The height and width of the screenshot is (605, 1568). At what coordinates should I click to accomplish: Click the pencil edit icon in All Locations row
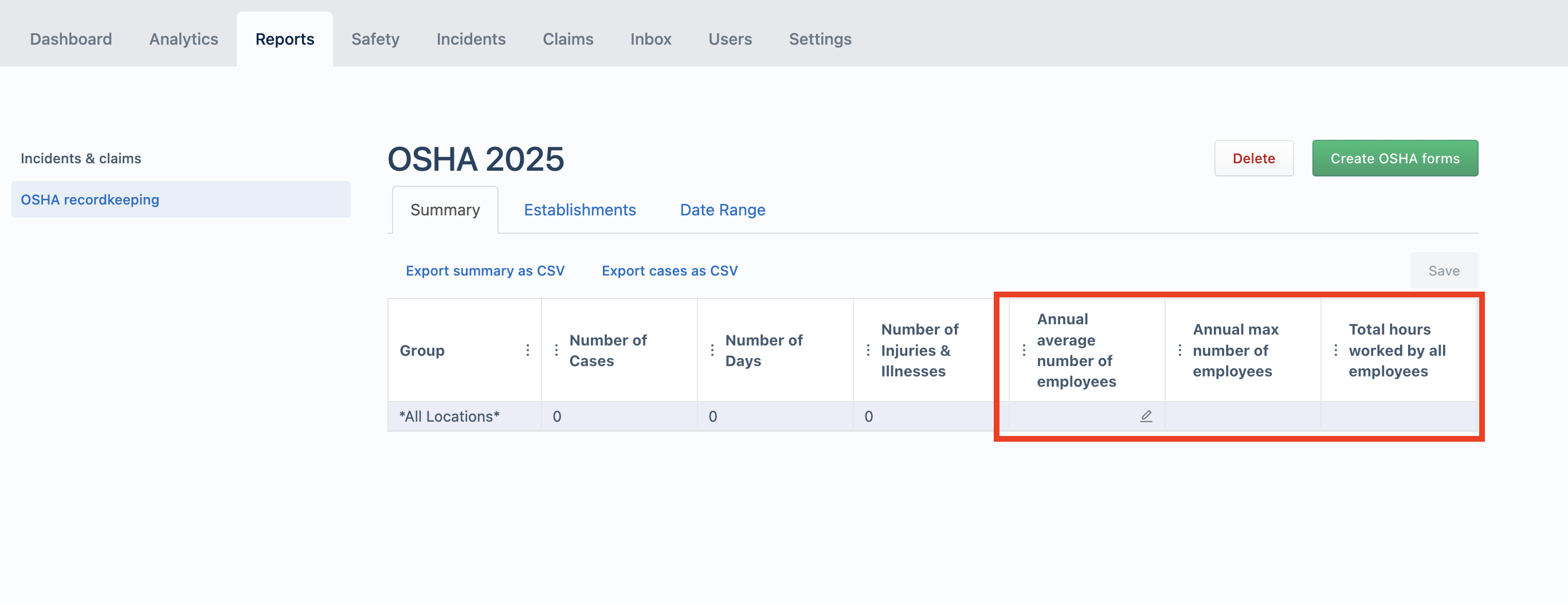[x=1146, y=417]
